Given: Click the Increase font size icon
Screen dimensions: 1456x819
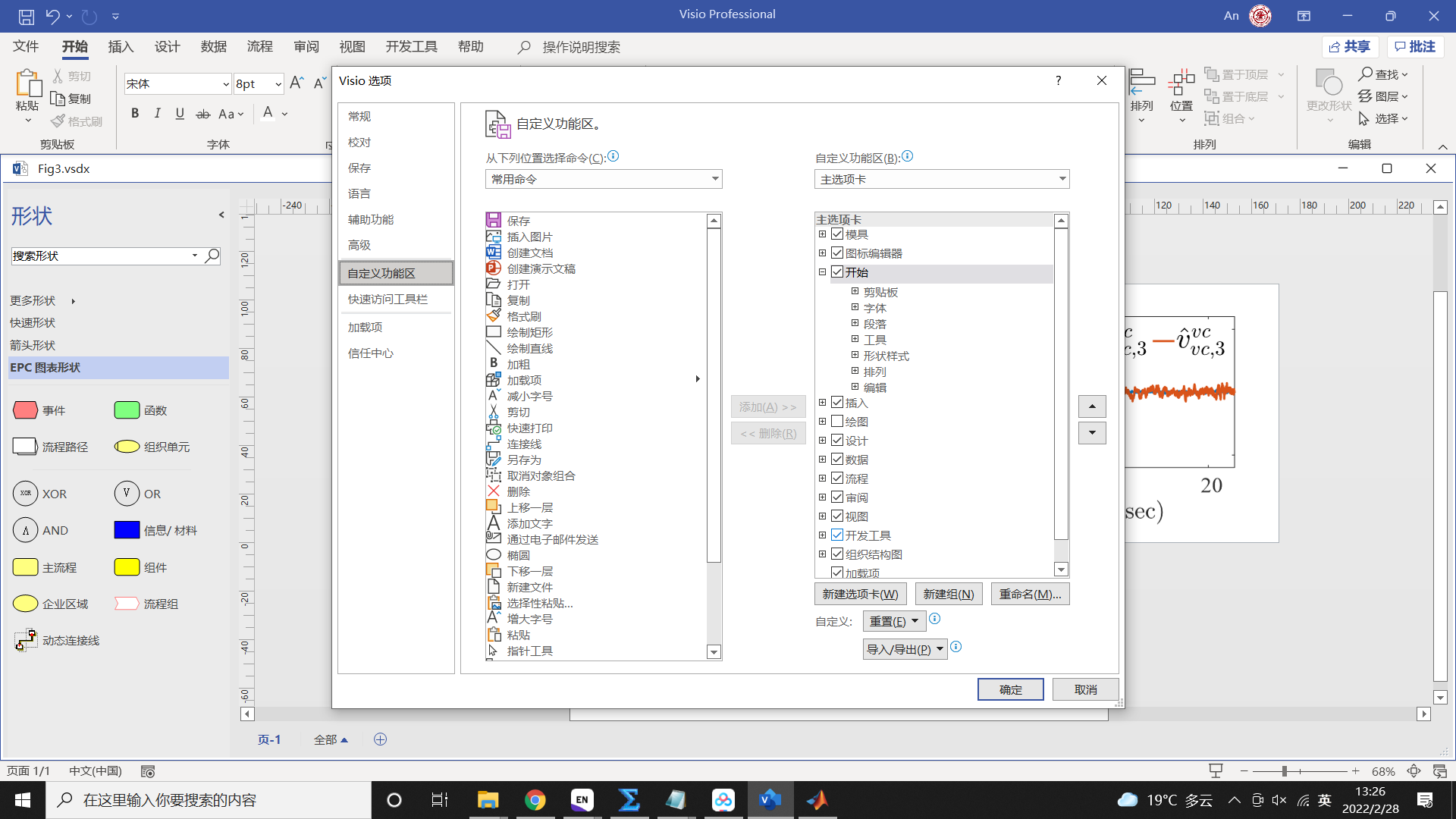Looking at the screenshot, I should point(297,83).
